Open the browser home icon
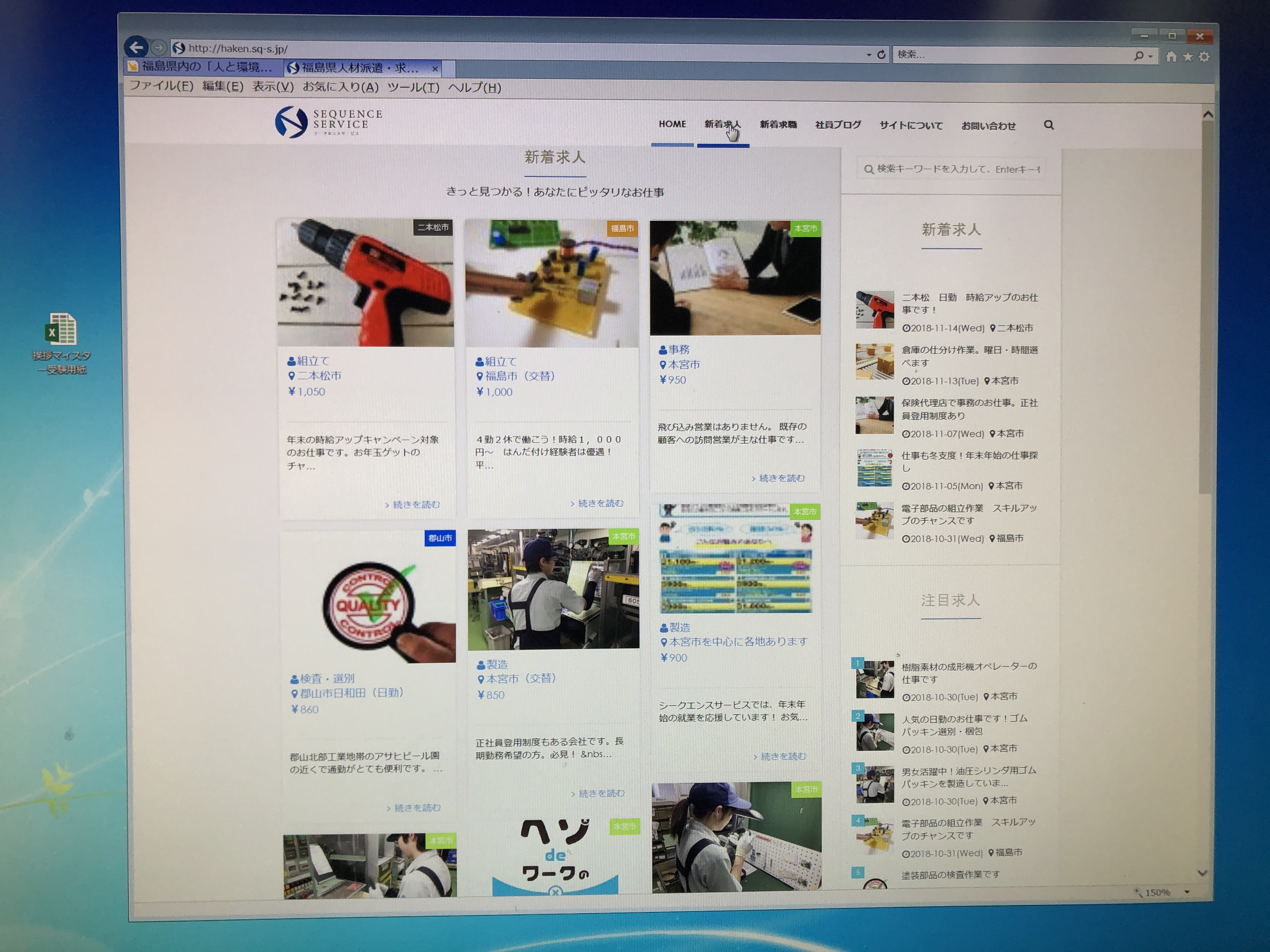This screenshot has height=952, width=1270. [1171, 56]
